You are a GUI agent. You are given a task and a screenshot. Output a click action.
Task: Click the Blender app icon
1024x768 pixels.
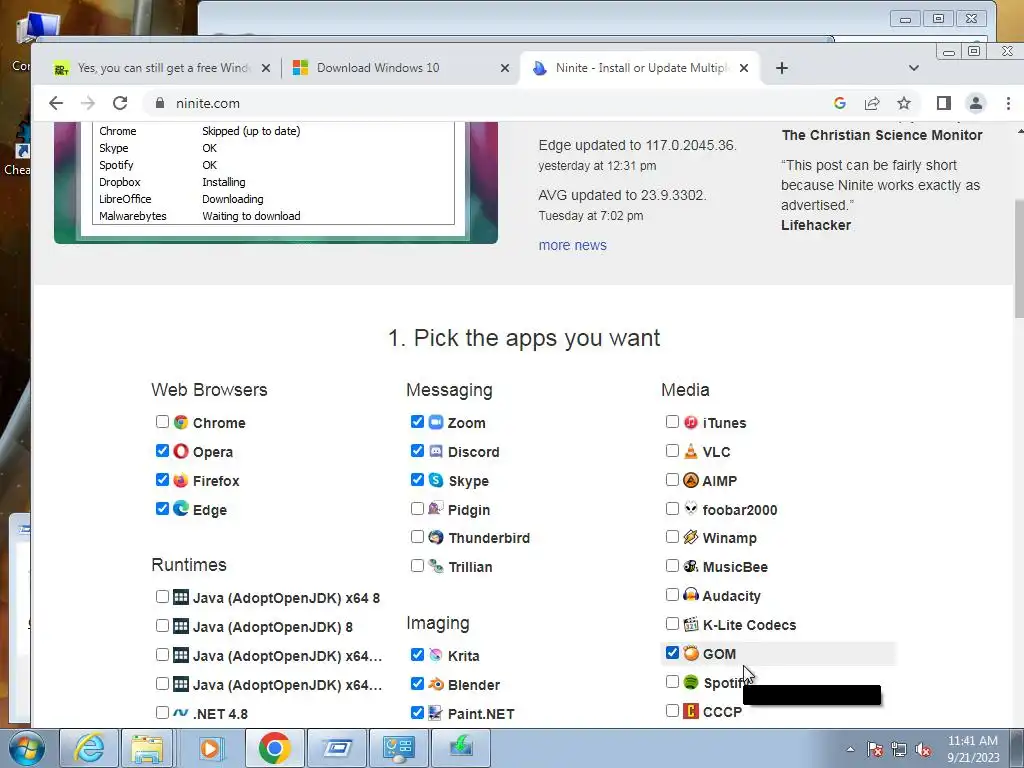pos(436,684)
